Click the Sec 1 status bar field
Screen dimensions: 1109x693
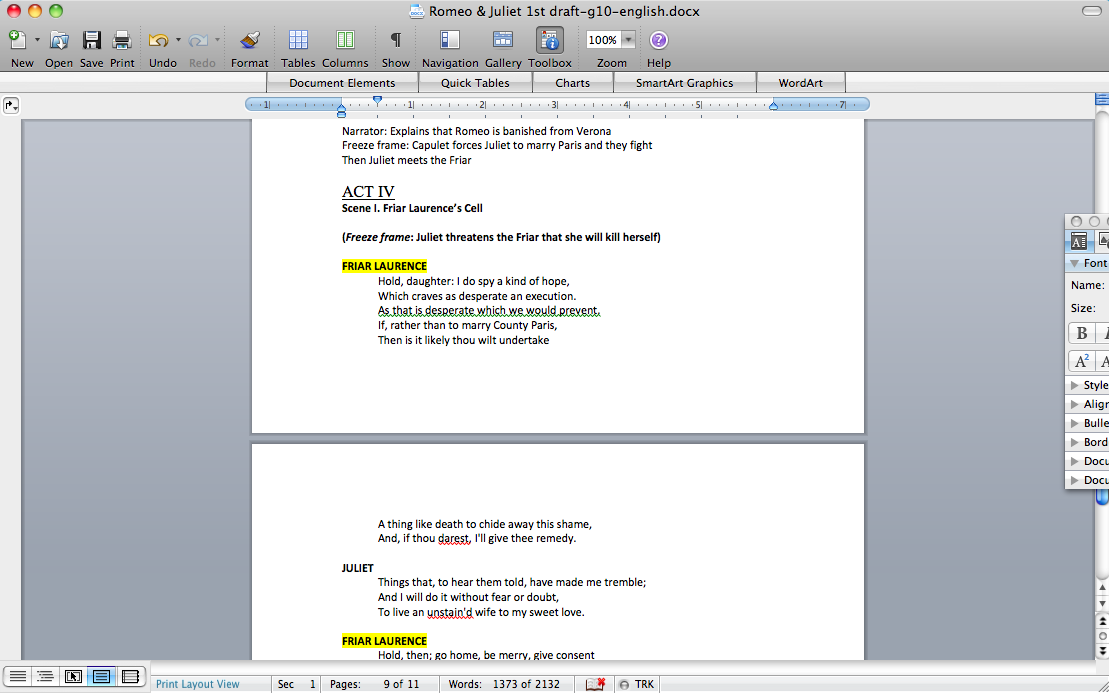[296, 684]
